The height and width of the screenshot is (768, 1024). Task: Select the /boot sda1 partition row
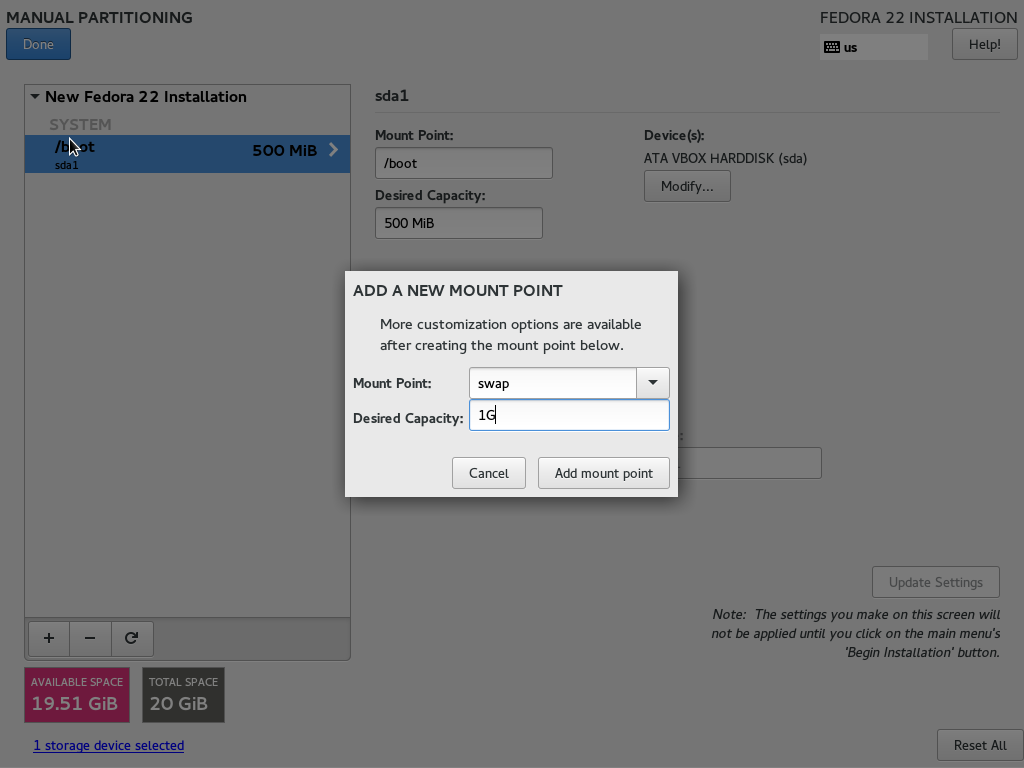point(187,154)
